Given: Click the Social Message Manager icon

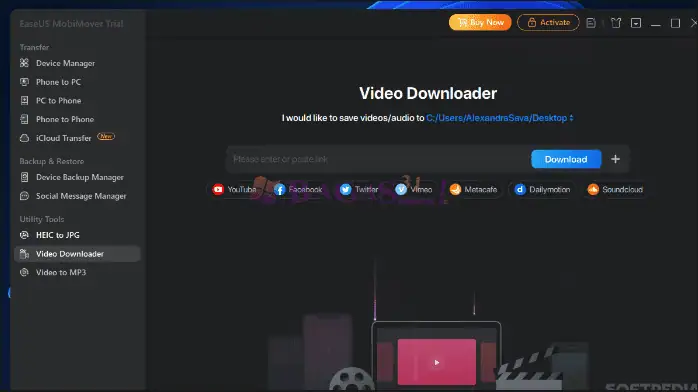Looking at the screenshot, I should 24,196.
